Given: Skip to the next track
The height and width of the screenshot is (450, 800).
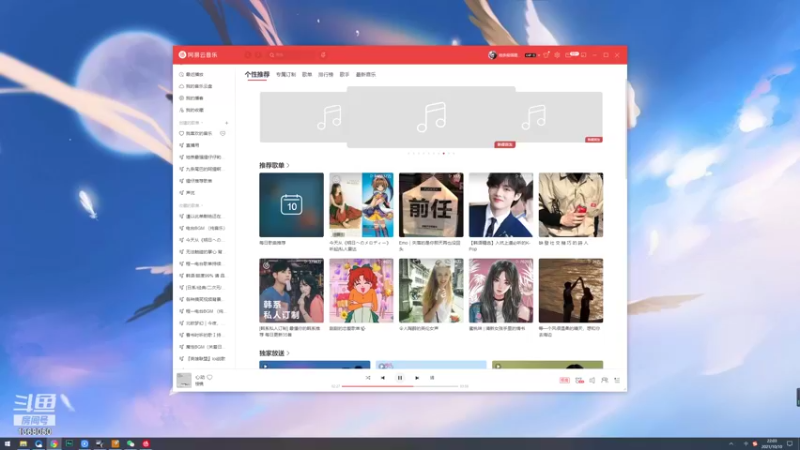Looking at the screenshot, I should (x=417, y=378).
